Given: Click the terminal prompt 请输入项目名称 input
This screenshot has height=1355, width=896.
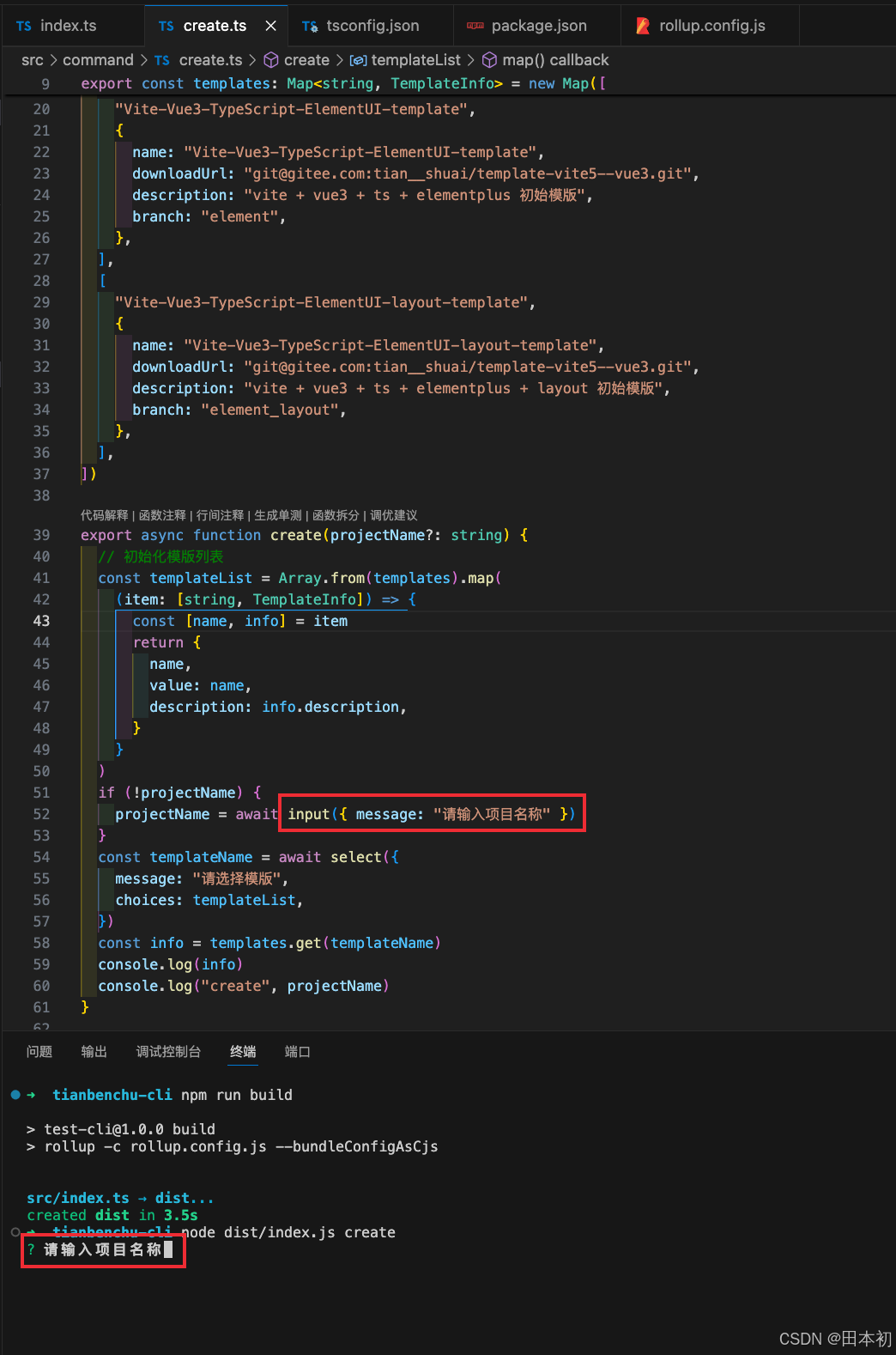Looking at the screenshot, I should [102, 1249].
